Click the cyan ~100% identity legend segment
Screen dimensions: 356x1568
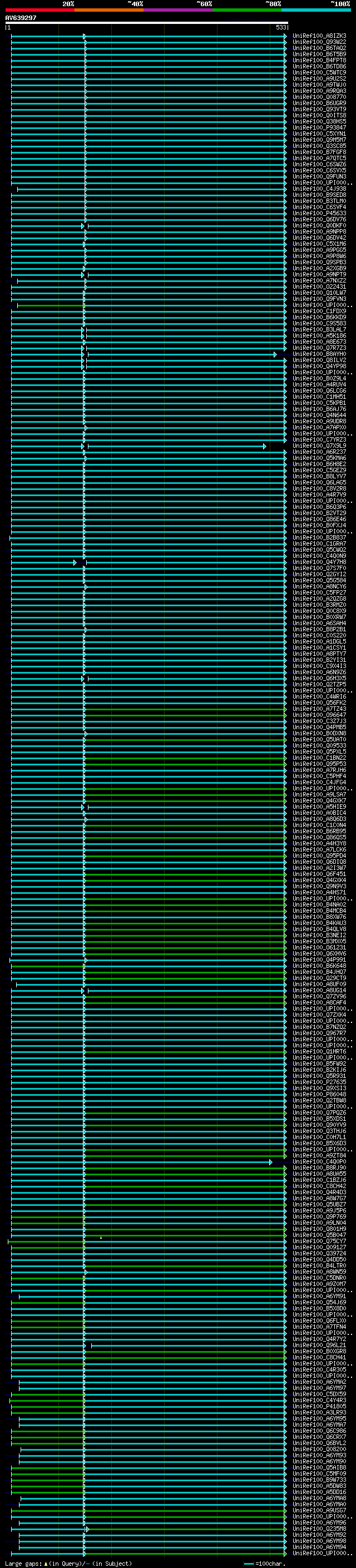317,10
